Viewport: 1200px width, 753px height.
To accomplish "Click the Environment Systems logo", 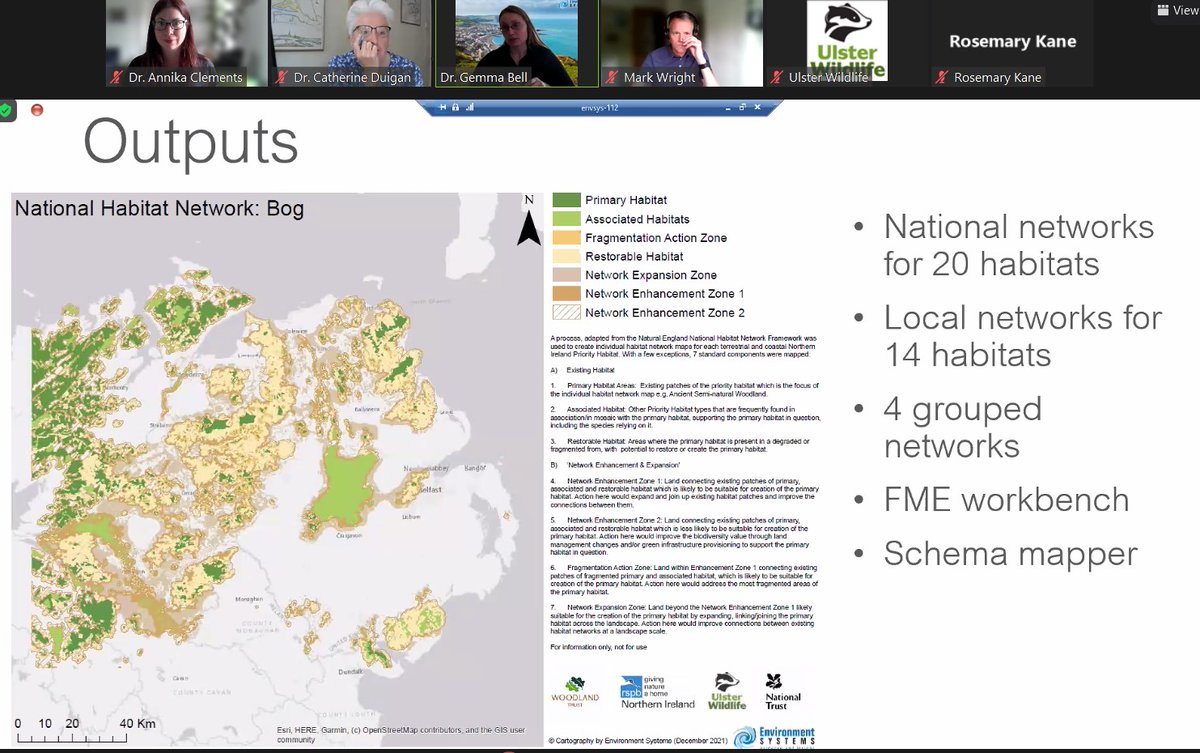I will pos(775,737).
